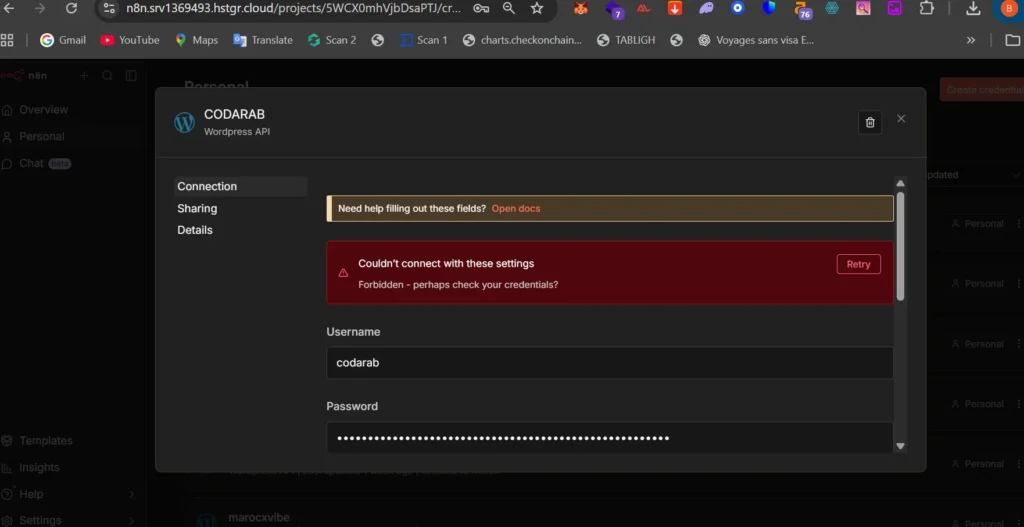1024x527 pixels.
Task: Open profile avatar B
Action: [1009, 8]
